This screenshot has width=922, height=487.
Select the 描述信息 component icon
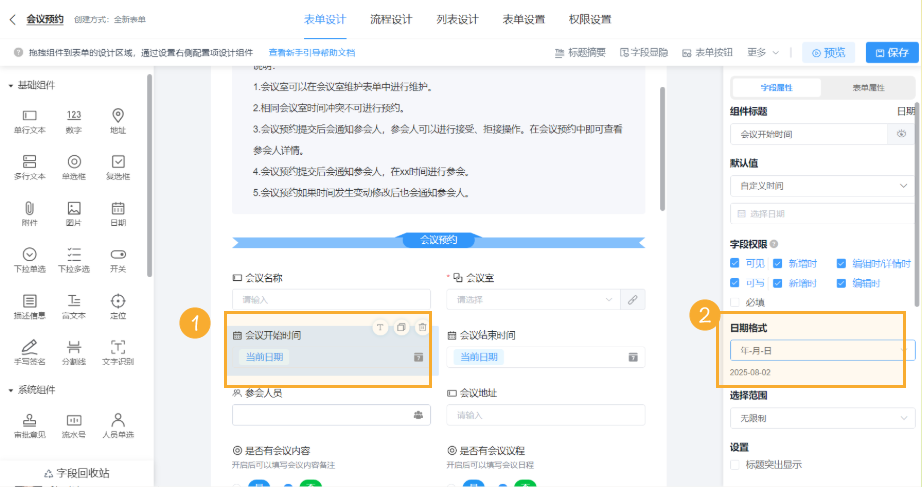(29, 301)
